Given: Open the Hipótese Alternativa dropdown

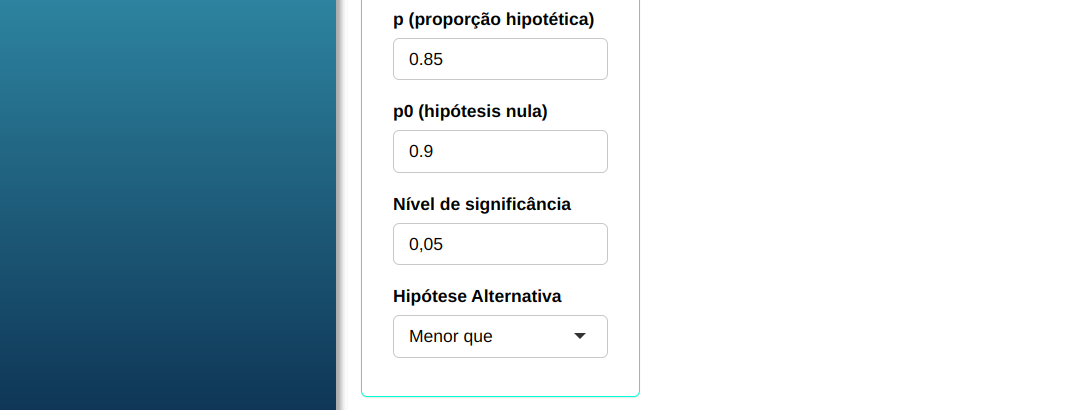Looking at the screenshot, I should point(500,336).
